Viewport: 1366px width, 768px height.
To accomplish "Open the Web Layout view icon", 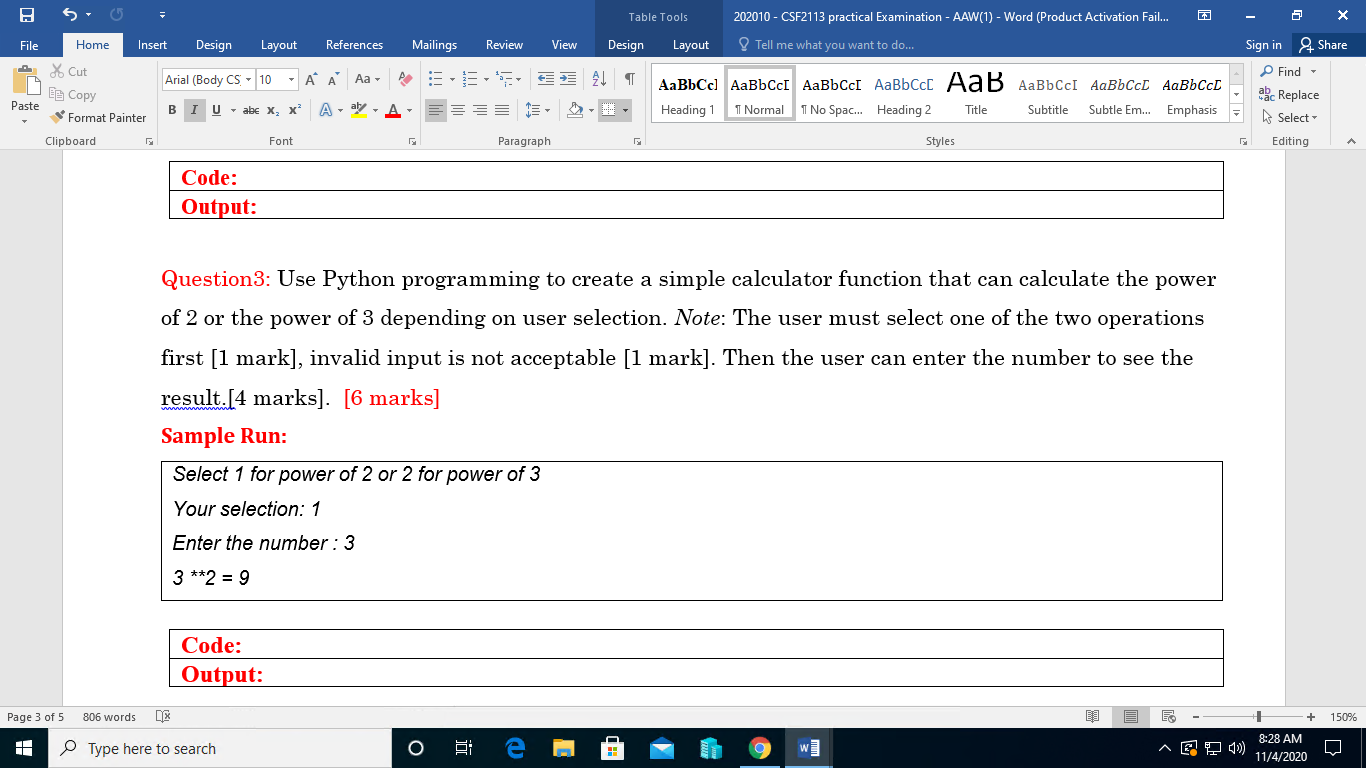I will click(x=1166, y=716).
